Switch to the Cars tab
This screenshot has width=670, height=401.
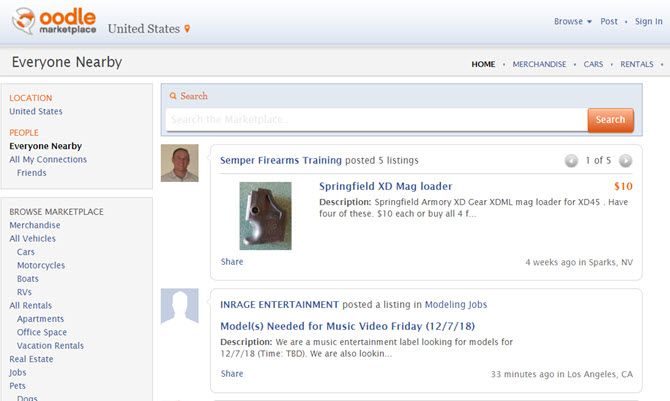(x=594, y=64)
